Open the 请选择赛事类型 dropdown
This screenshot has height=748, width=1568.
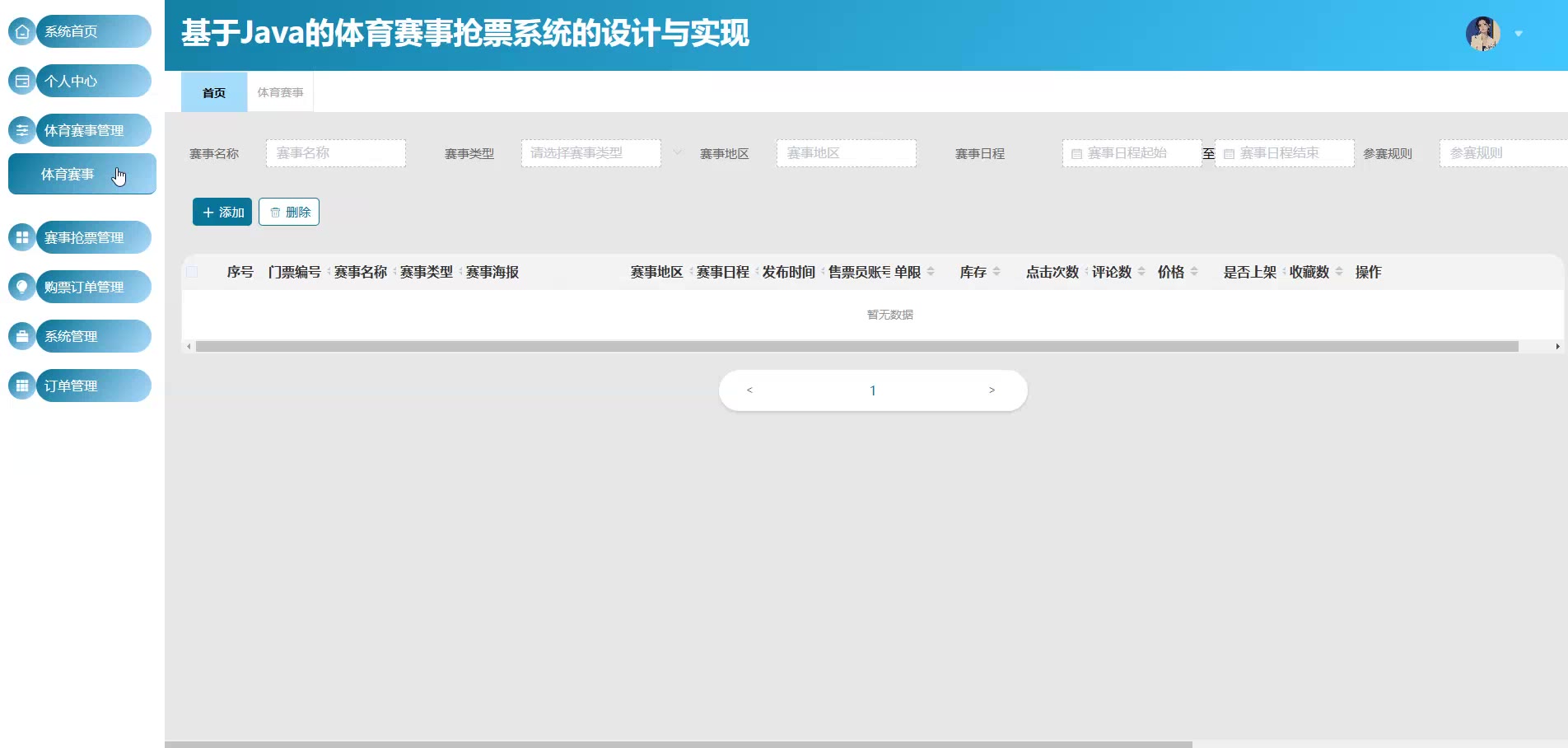pyautogui.click(x=590, y=153)
